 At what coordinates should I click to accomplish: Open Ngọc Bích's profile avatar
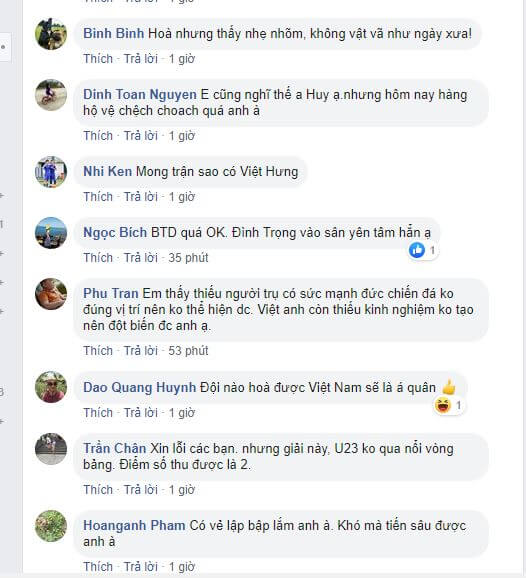pyautogui.click(x=51, y=233)
